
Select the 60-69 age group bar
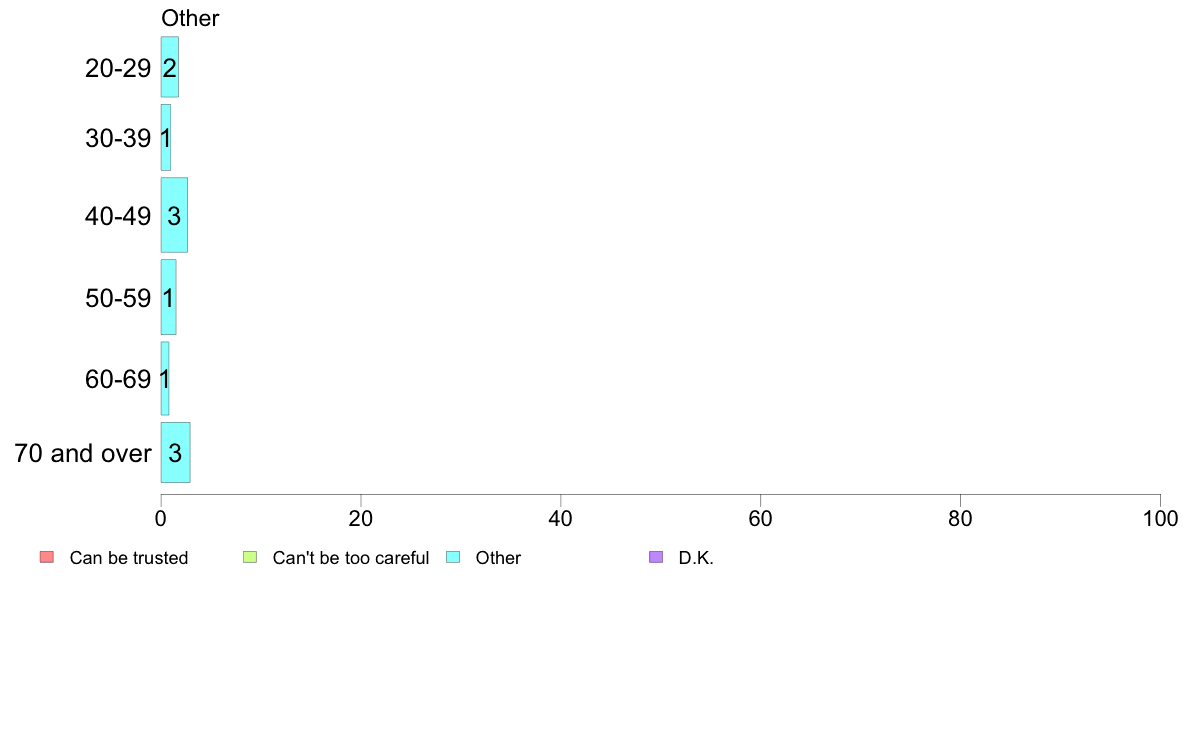click(x=164, y=378)
